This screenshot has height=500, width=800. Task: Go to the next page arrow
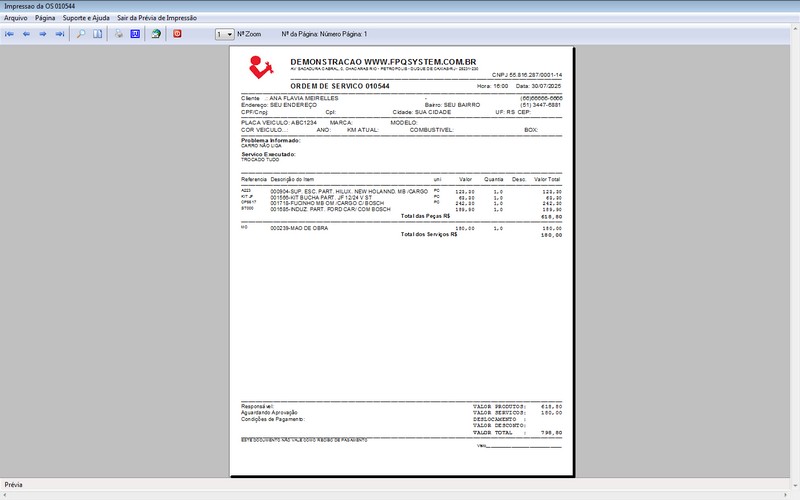pyautogui.click(x=42, y=34)
